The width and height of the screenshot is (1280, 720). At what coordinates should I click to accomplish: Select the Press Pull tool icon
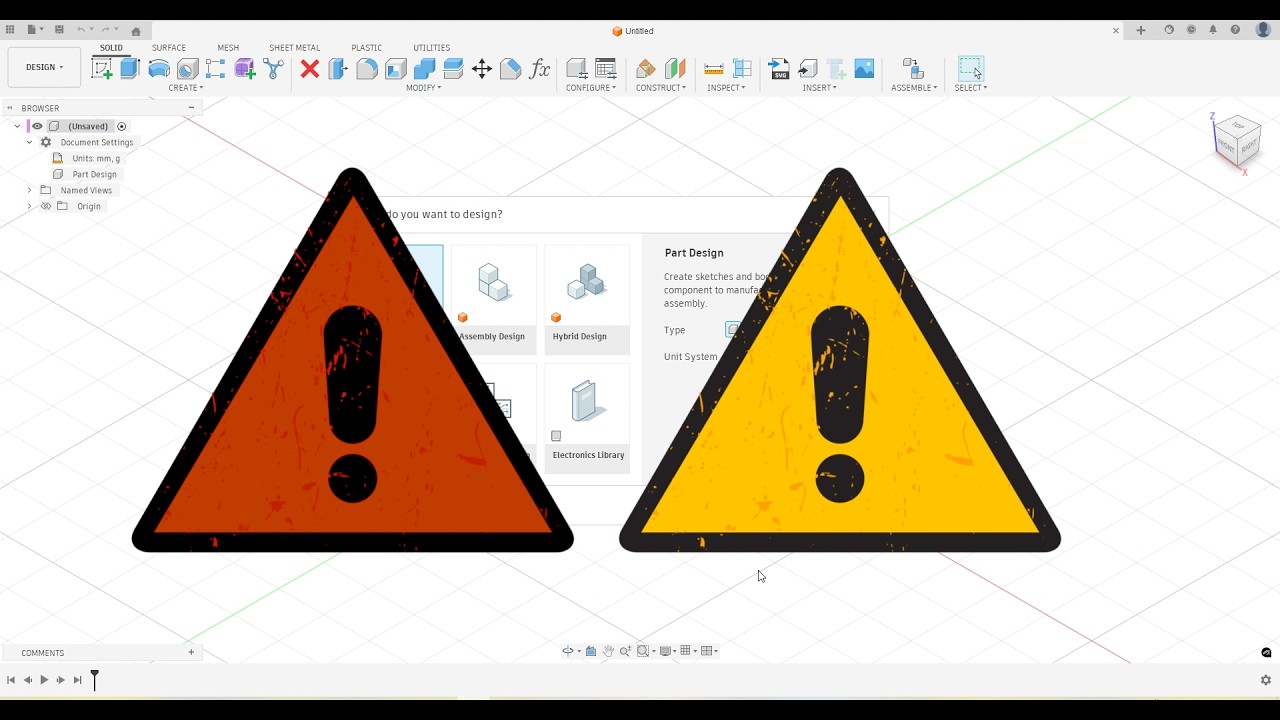click(338, 69)
